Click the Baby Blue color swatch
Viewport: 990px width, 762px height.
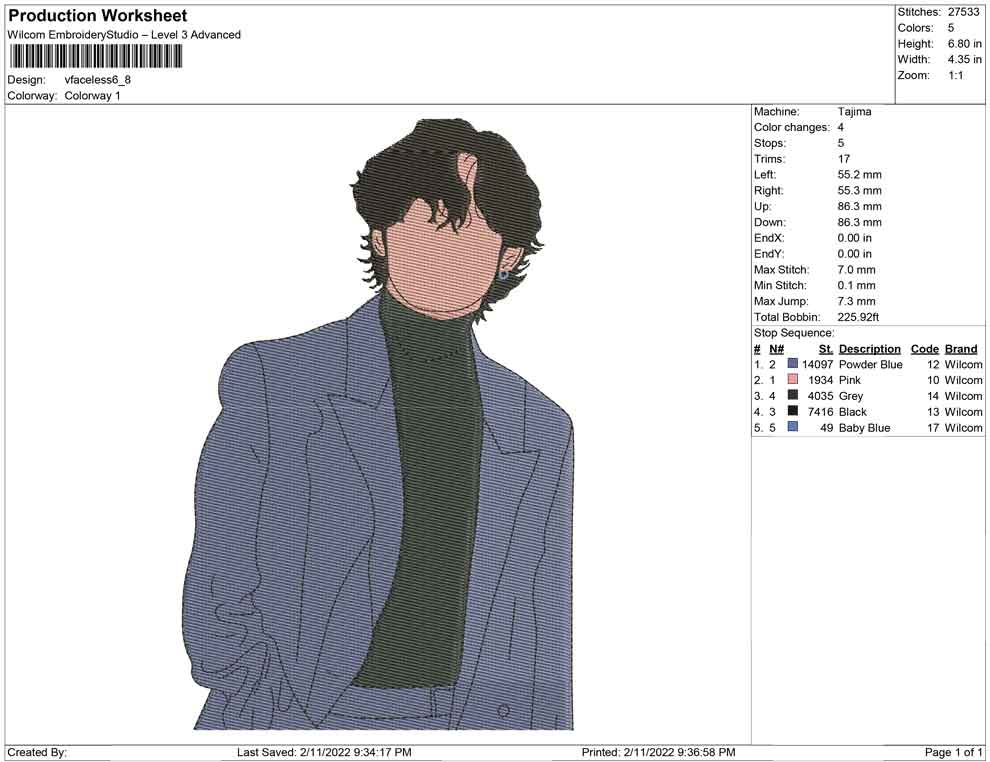792,427
